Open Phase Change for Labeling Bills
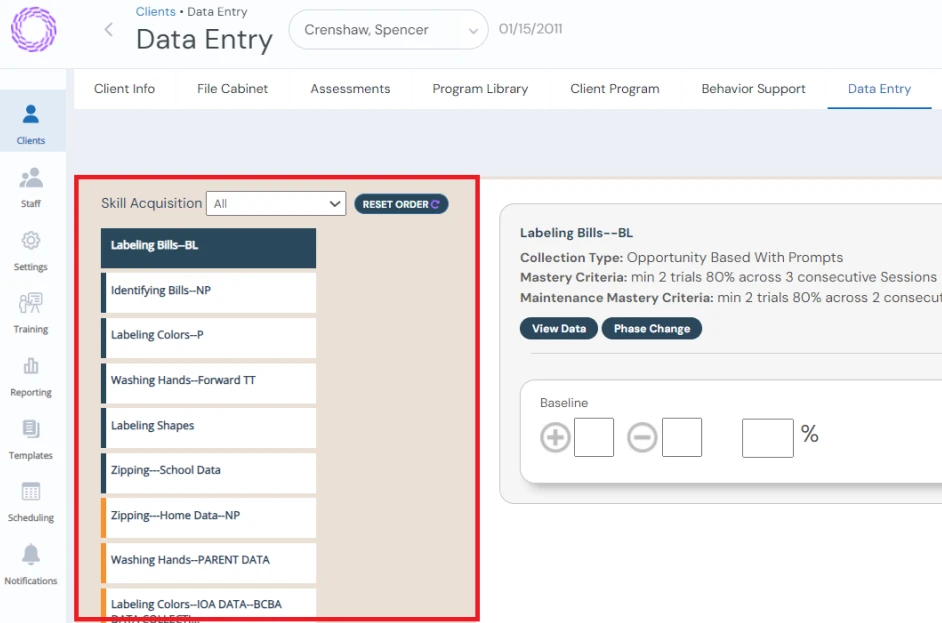Image resolution: width=942 pixels, height=623 pixels. click(x=651, y=327)
